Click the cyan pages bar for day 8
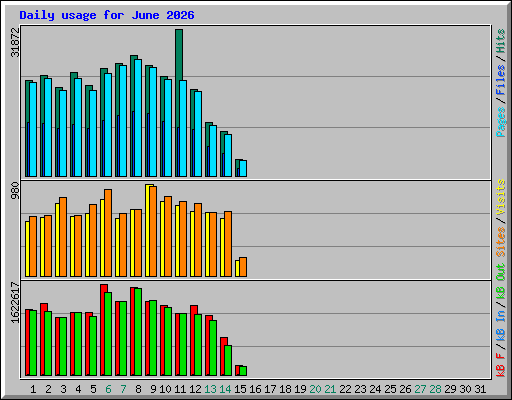 tap(138, 118)
